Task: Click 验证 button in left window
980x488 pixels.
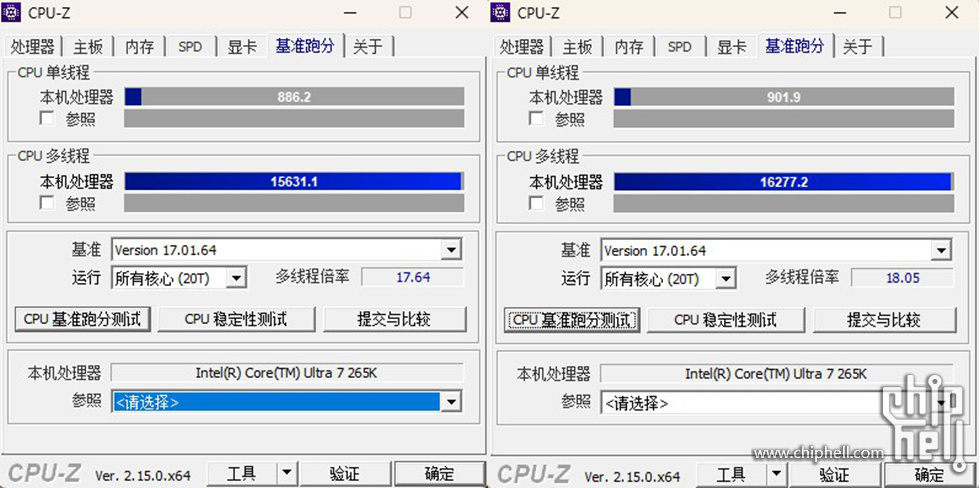Action: point(344,474)
